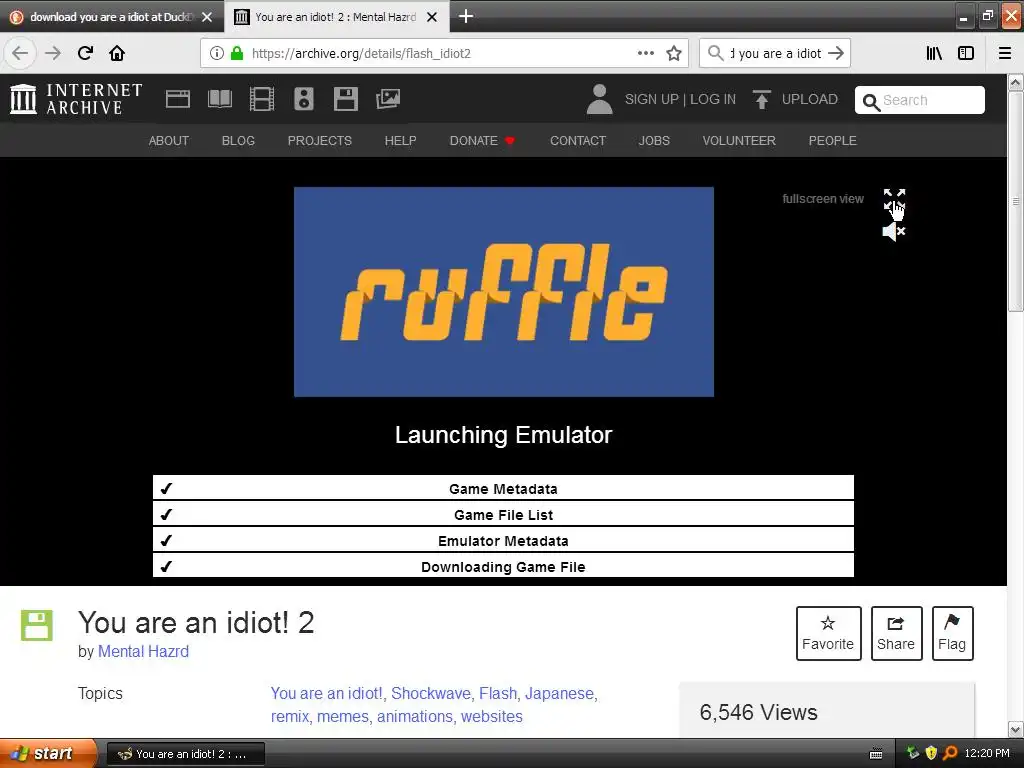Open the Web (Wayback) media icon
This screenshot has height=768, width=1024.
pyautogui.click(x=178, y=99)
